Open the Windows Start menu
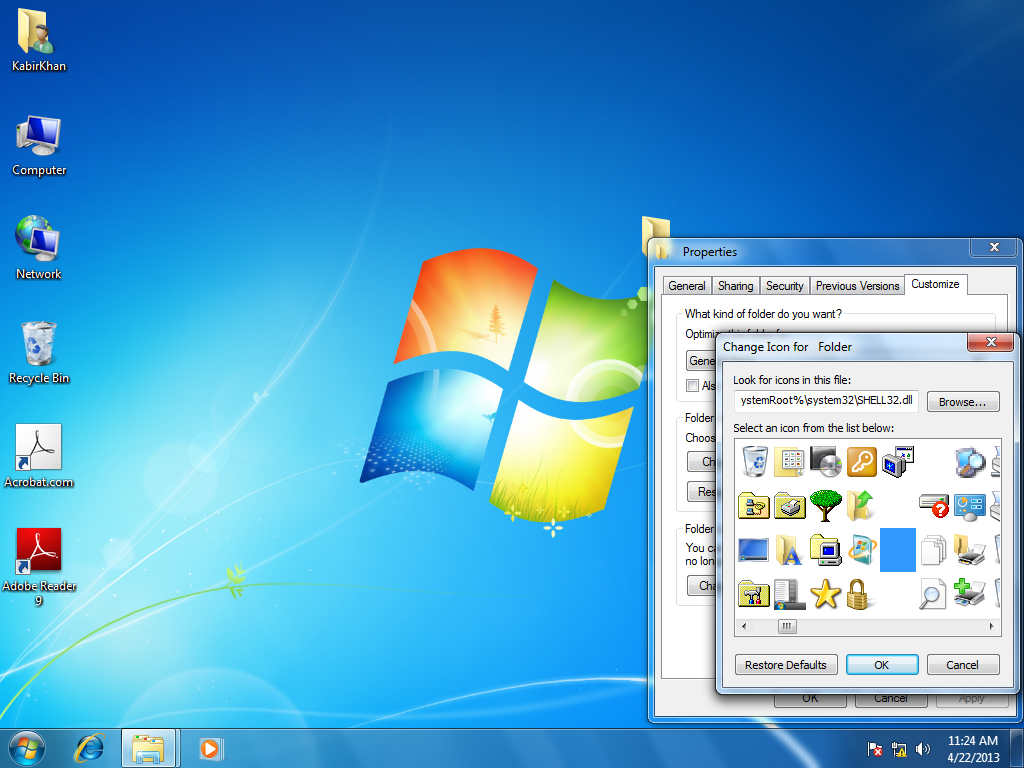Image resolution: width=1024 pixels, height=768 pixels. tap(27, 748)
